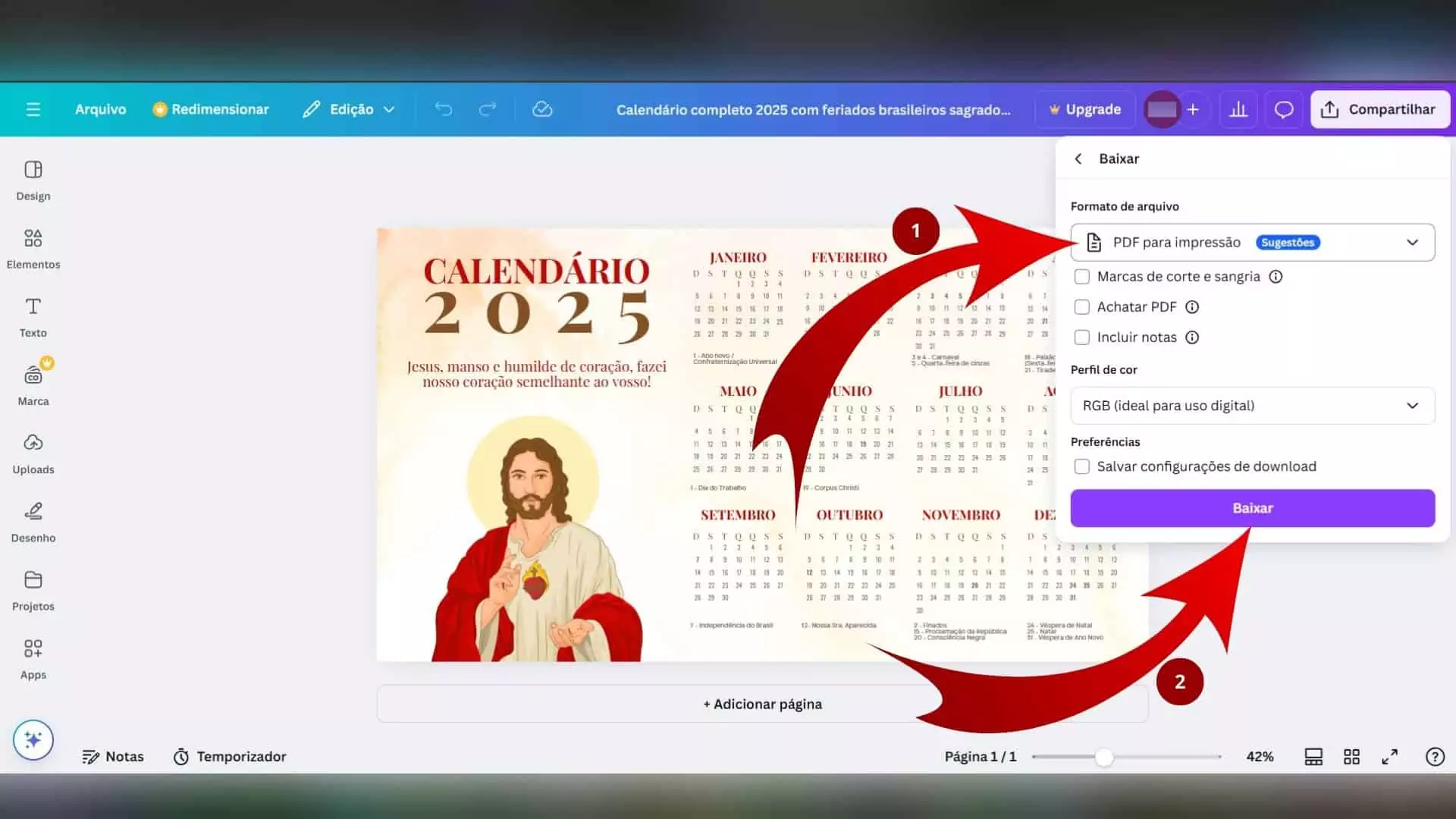Click the Upgrade button
Viewport: 1456px width, 819px height.
pos(1085,109)
